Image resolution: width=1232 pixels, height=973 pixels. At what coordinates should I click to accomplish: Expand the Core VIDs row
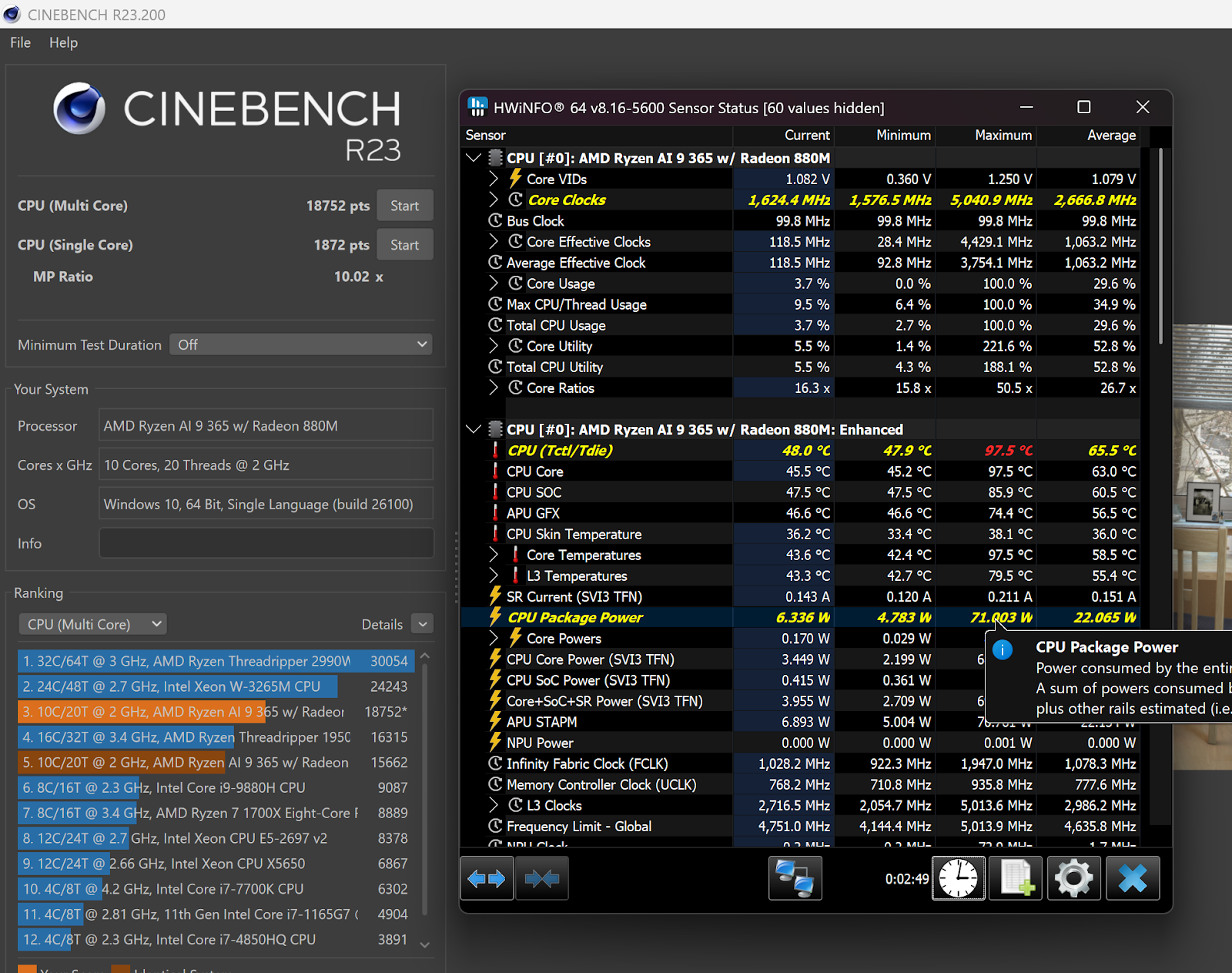coord(494,179)
